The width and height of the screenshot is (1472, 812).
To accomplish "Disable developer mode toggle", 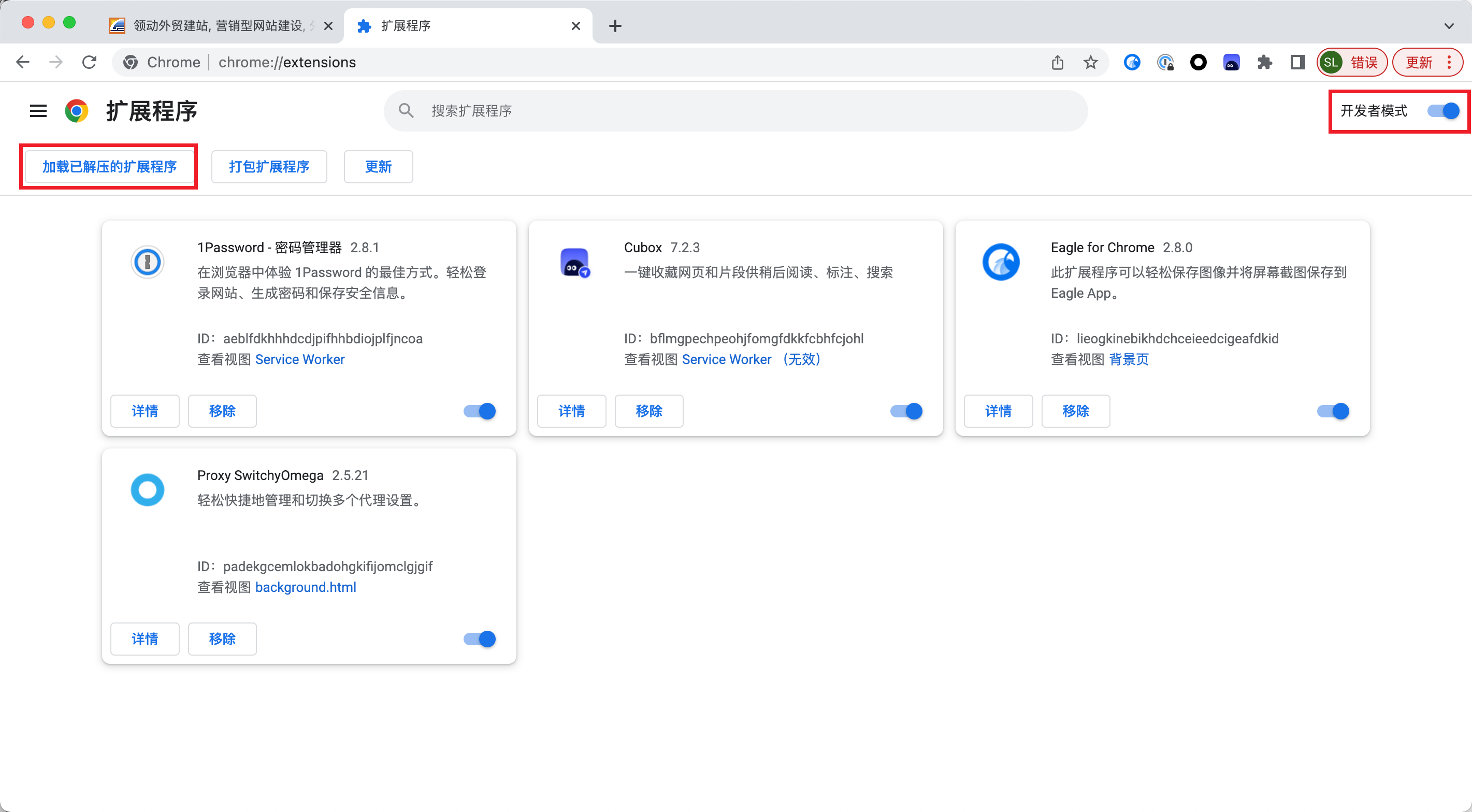I will (x=1443, y=110).
